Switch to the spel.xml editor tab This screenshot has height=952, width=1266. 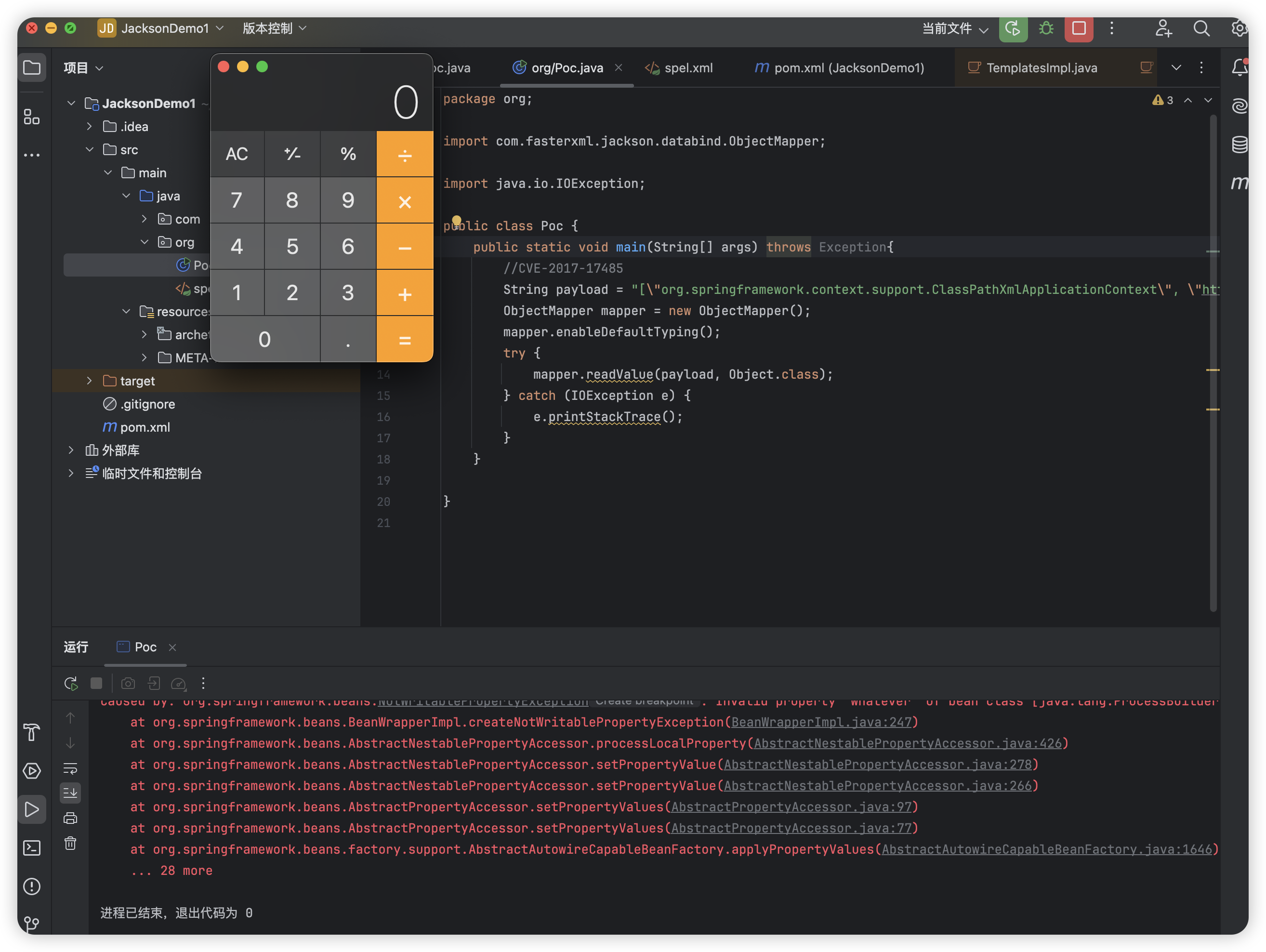(x=679, y=67)
